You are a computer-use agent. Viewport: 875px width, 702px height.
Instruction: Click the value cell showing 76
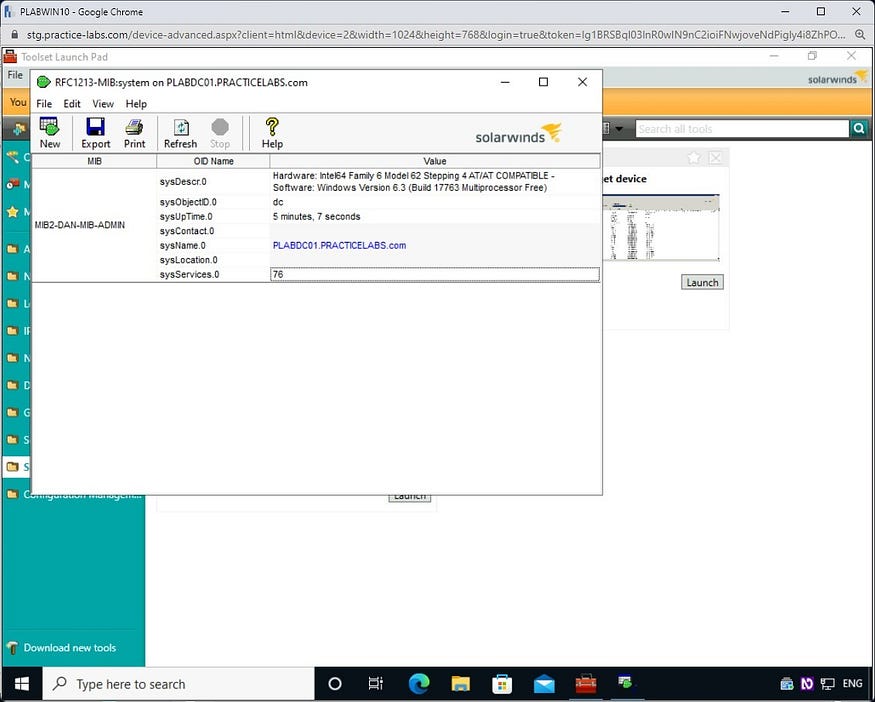(435, 275)
